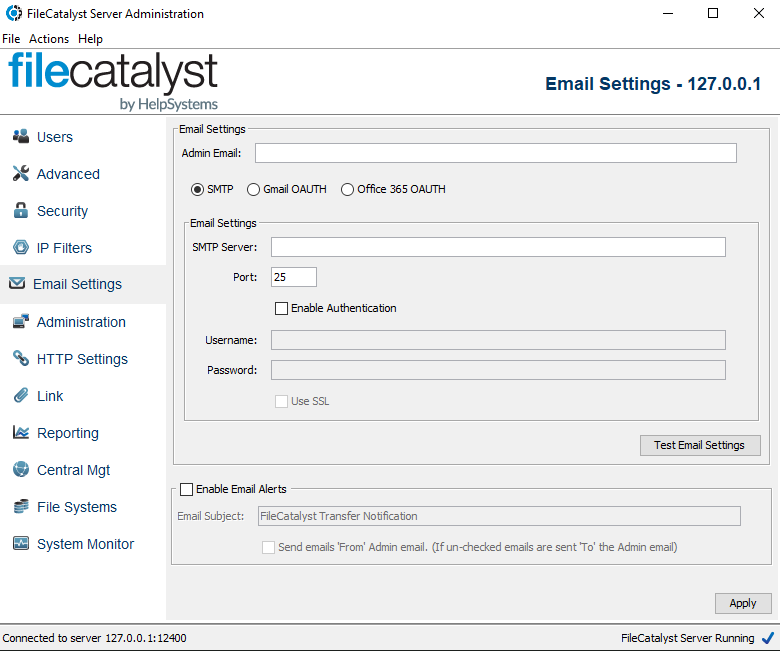Click the System Monitor icon
This screenshot has width=780, height=651.
pos(21,543)
